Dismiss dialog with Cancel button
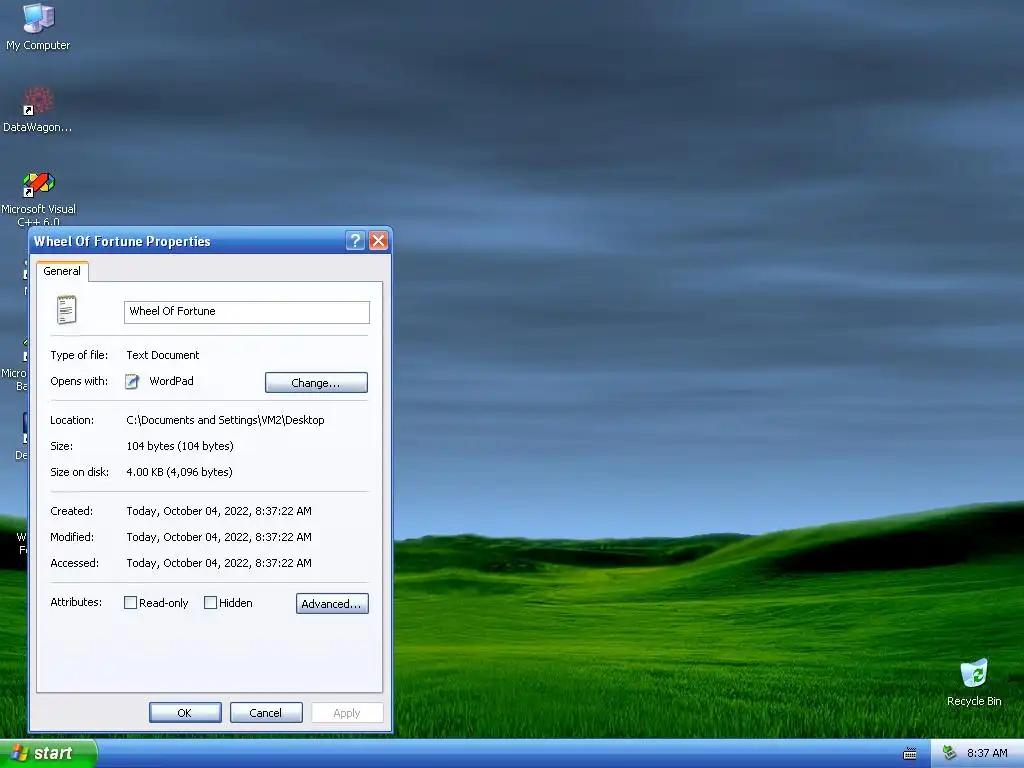The height and width of the screenshot is (768, 1024). tap(266, 712)
